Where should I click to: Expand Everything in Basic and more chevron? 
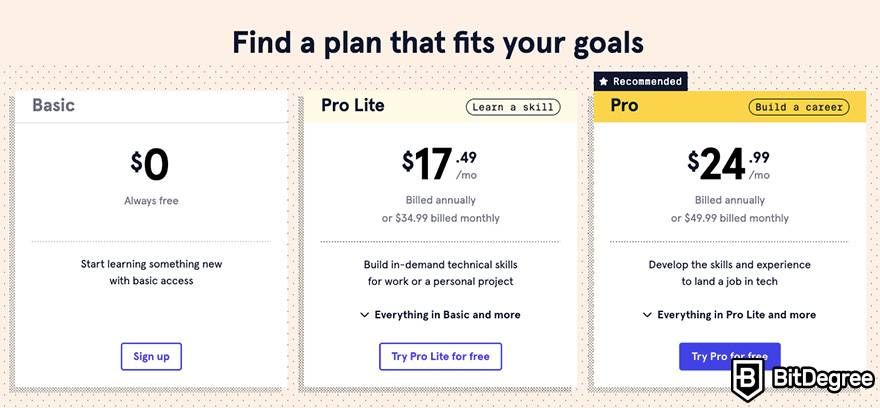click(364, 315)
